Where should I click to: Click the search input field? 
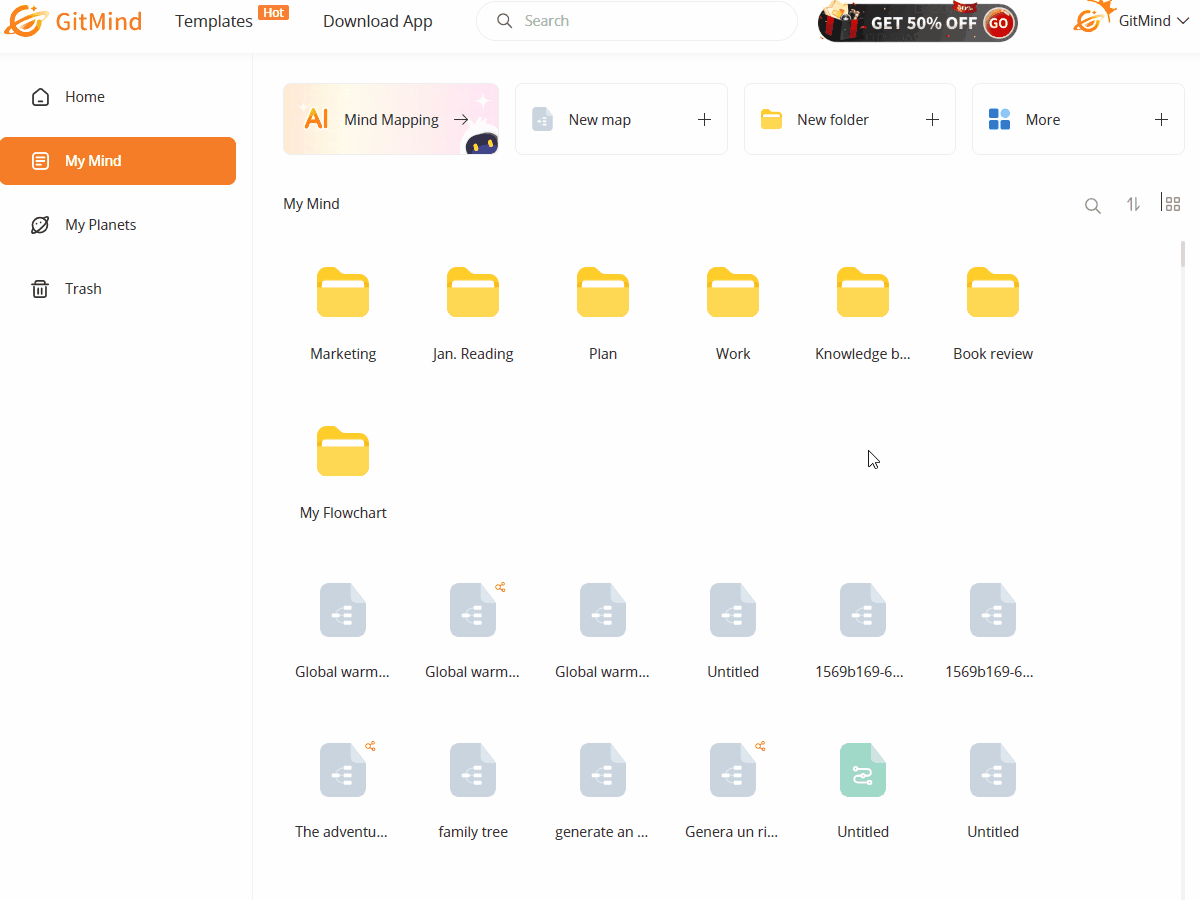coord(636,20)
